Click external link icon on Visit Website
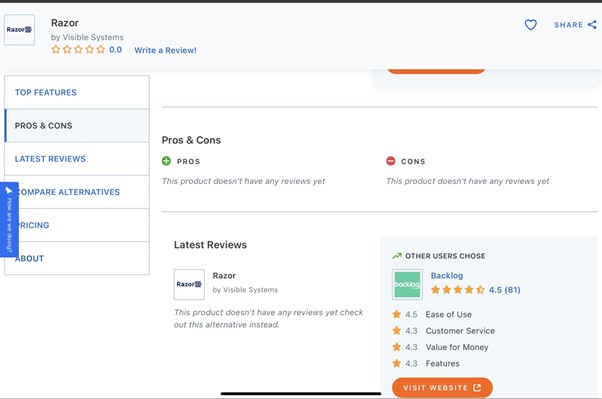The height and width of the screenshot is (399, 602). point(477,387)
